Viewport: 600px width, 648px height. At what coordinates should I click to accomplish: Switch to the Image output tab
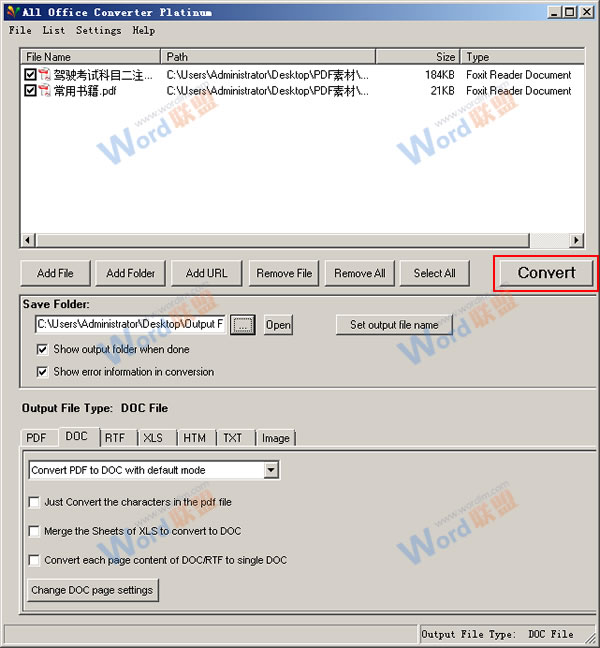coord(276,438)
